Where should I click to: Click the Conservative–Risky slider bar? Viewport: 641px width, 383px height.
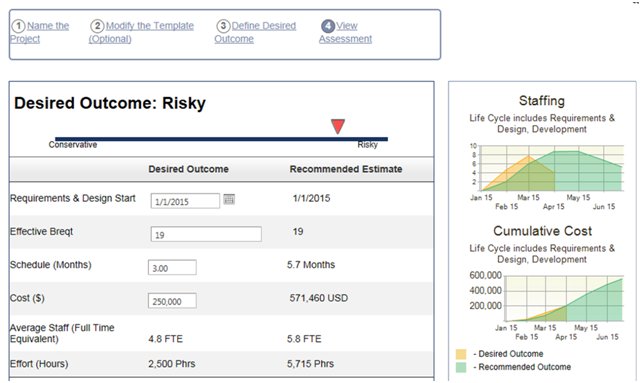tap(221, 139)
